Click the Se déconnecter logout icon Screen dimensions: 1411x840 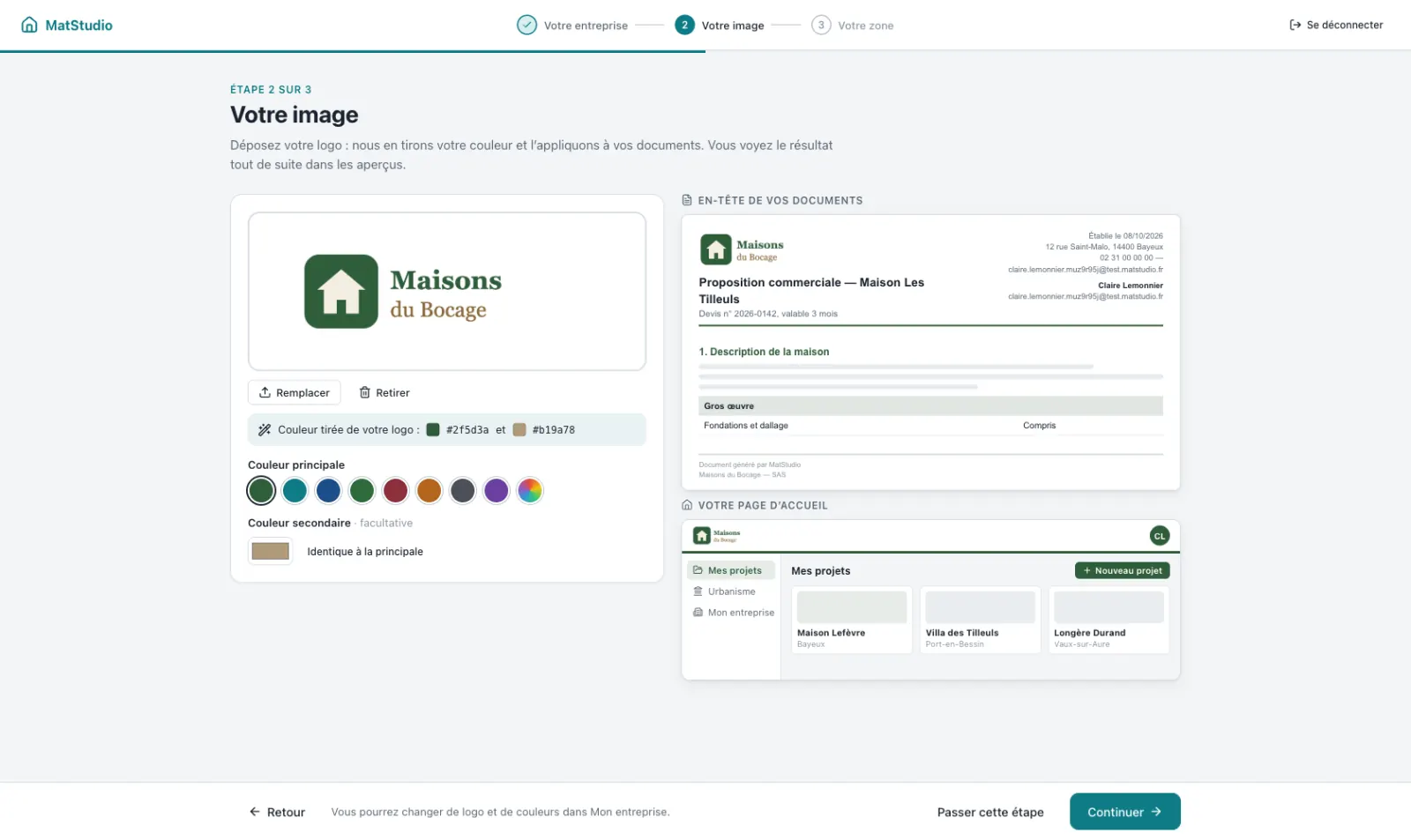[x=1295, y=25]
